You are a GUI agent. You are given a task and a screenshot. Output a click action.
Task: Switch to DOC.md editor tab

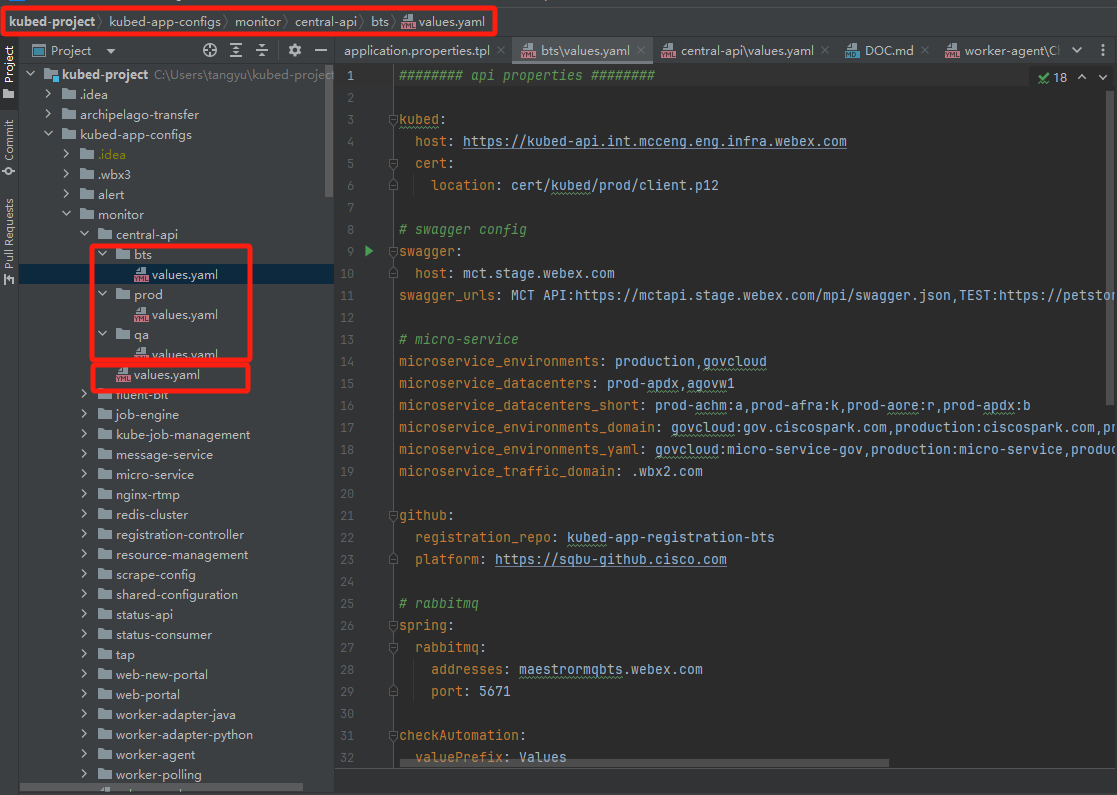(880, 51)
